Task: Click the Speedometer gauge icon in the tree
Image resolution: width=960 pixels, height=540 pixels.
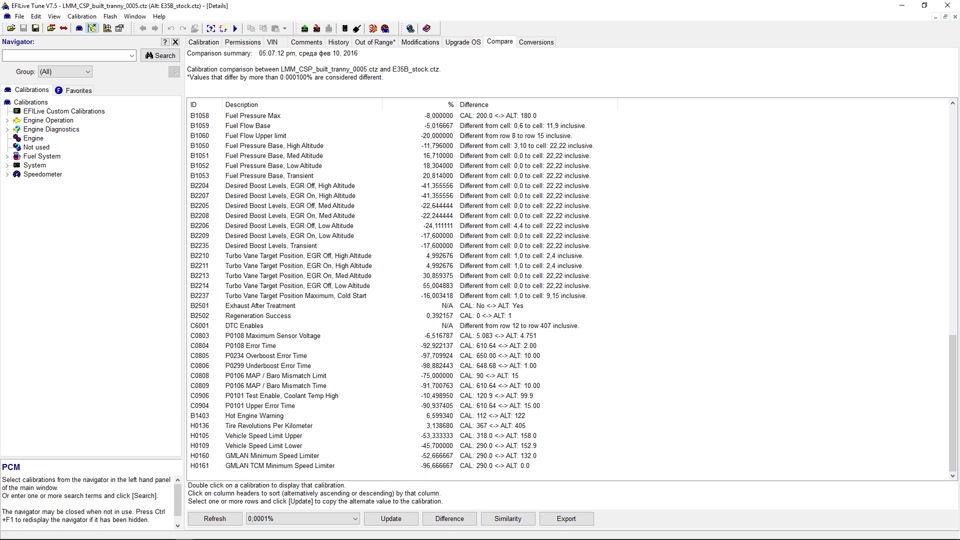Action: [x=17, y=174]
